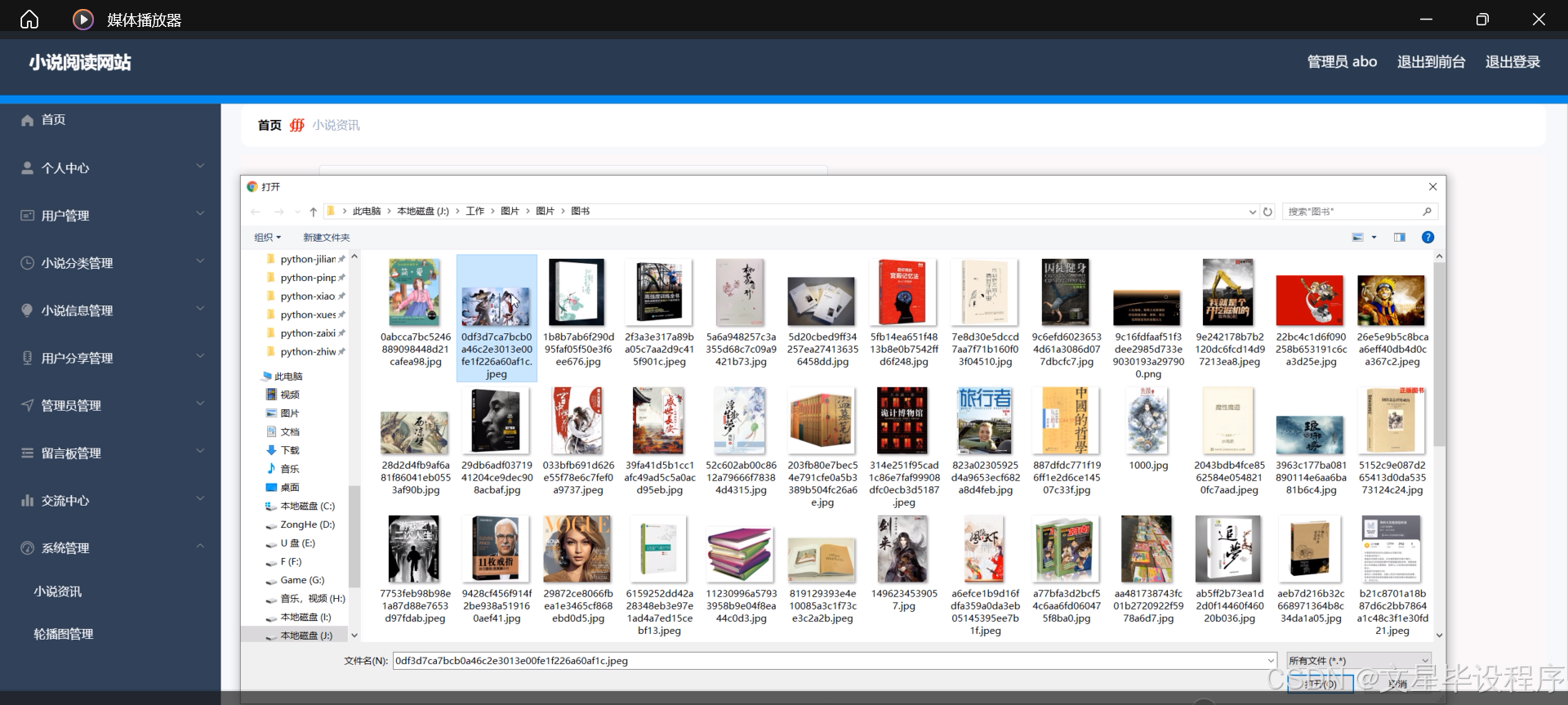
Task: Open the 组织 dropdown menu
Action: pyautogui.click(x=267, y=238)
